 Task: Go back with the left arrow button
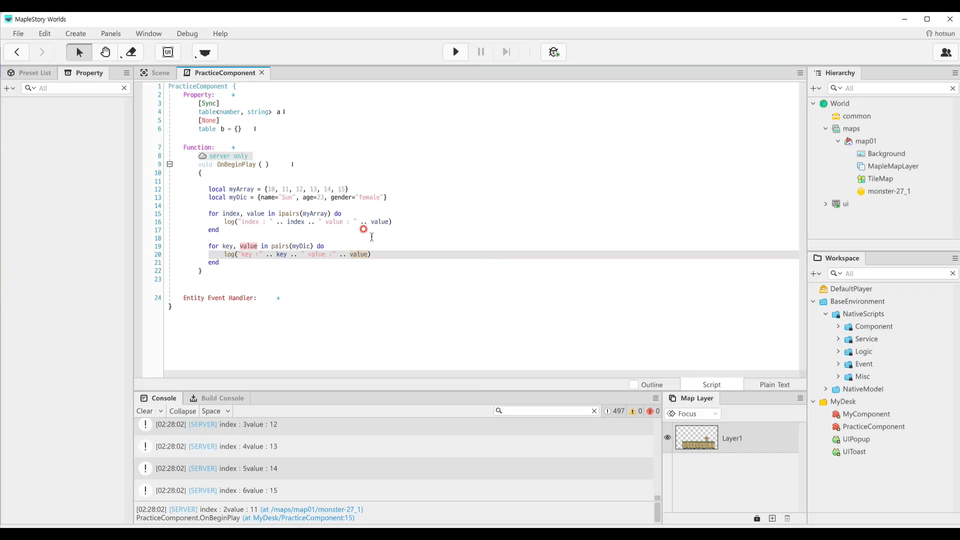17,52
